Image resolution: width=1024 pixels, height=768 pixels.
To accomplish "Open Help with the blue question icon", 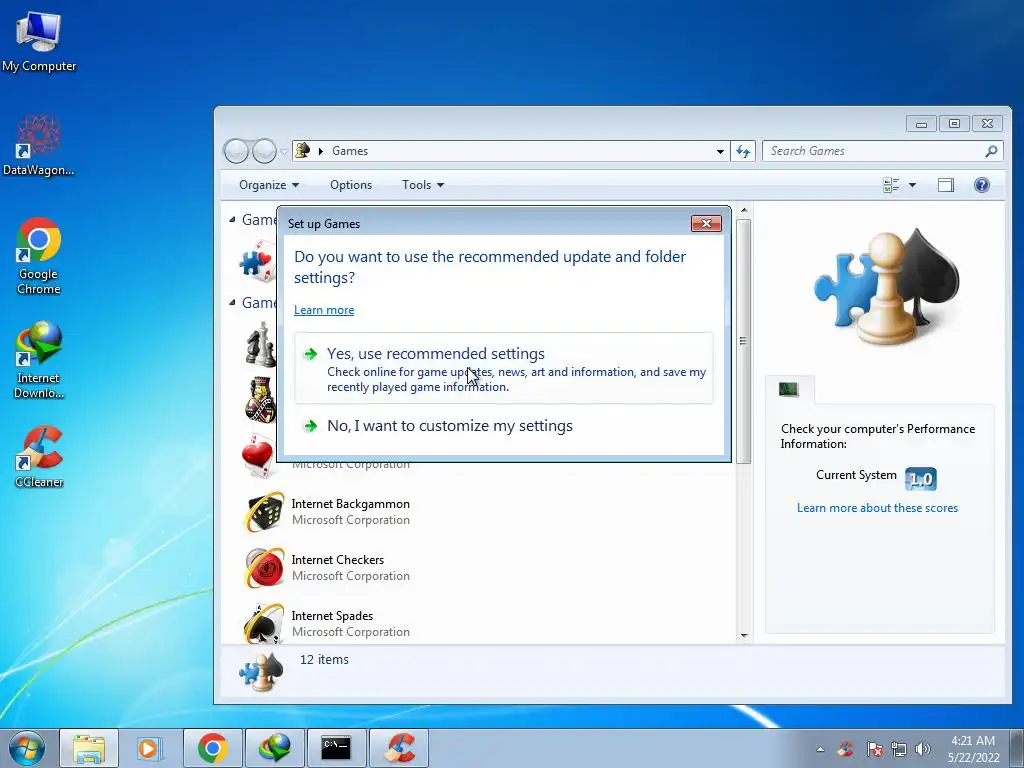I will tap(982, 185).
